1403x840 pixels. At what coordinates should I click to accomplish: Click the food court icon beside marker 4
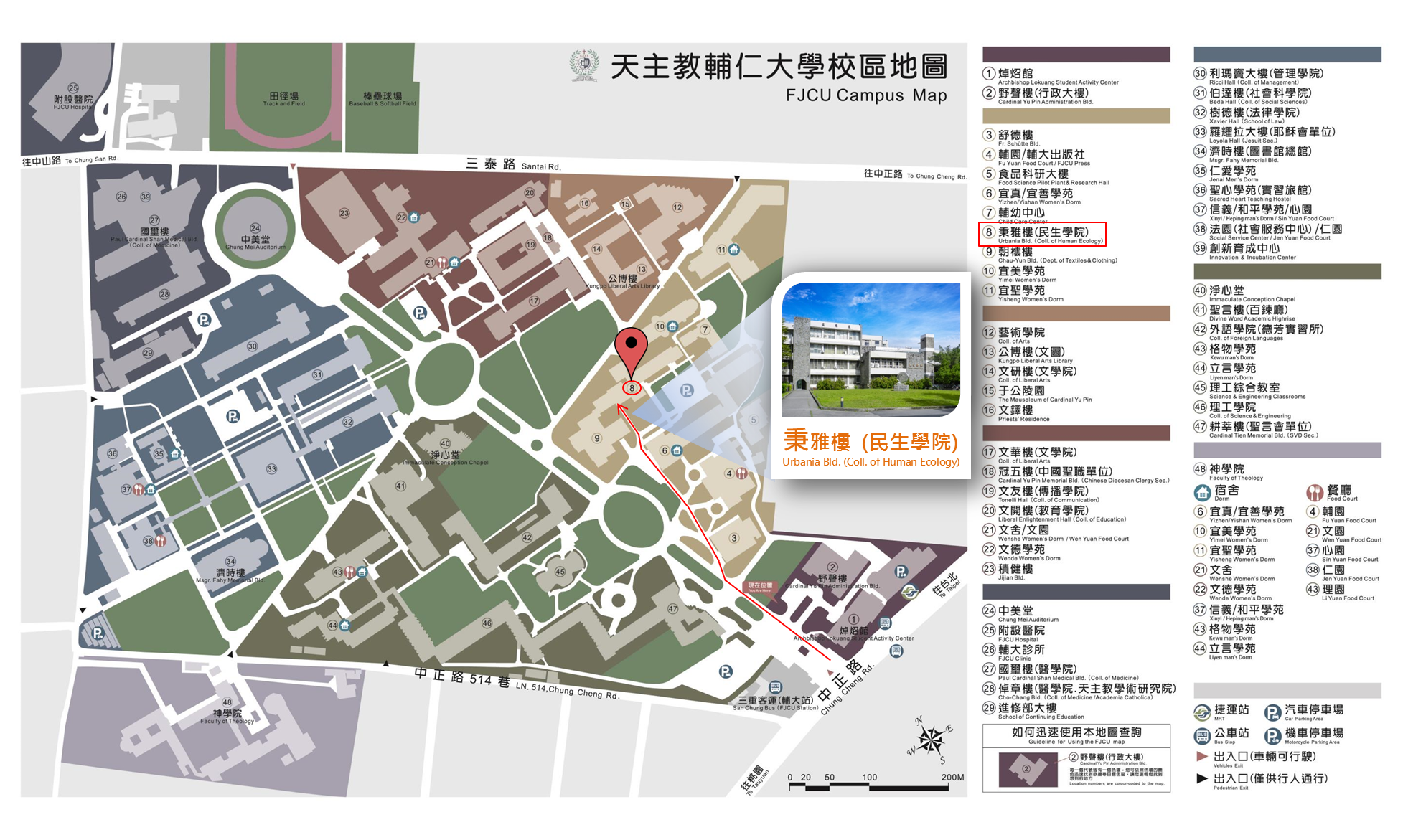point(741,473)
